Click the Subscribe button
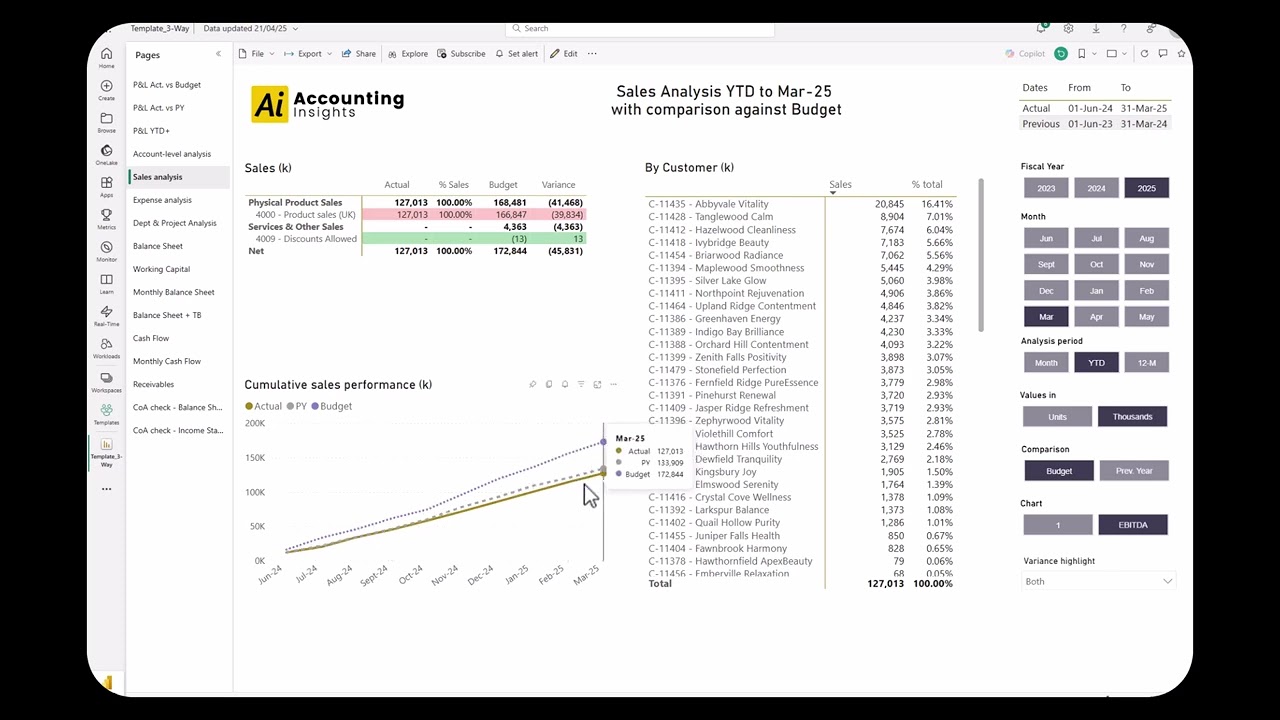Screen dimensions: 1280x720 pos(461,54)
